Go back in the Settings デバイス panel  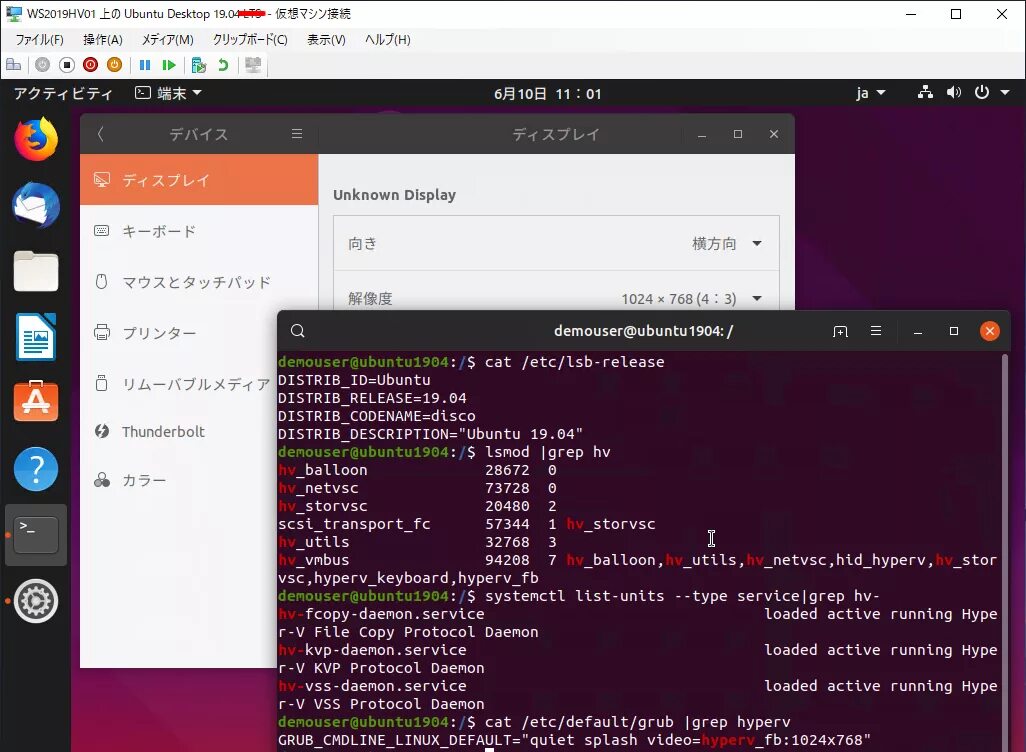pos(100,134)
